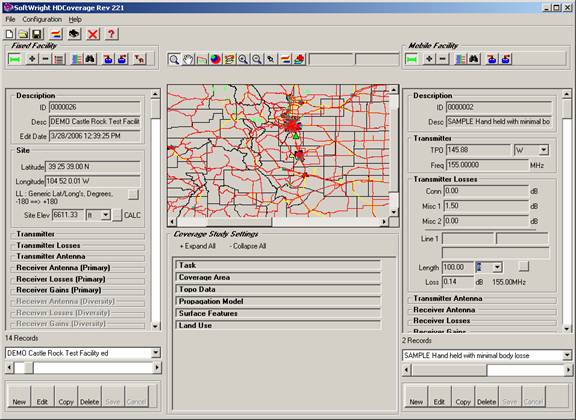Click the minus icon in Fixed Facility toolbar

click(45, 59)
